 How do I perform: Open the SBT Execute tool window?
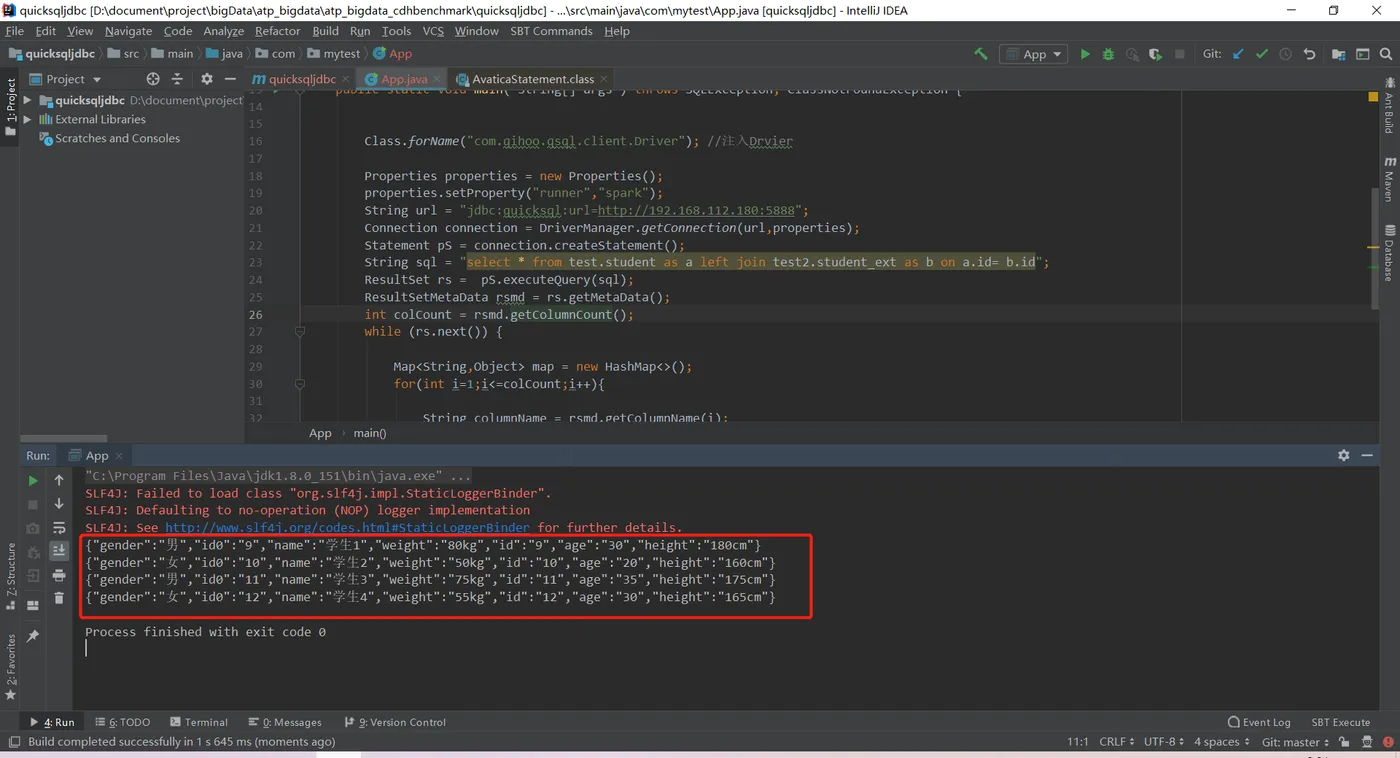coord(1340,722)
